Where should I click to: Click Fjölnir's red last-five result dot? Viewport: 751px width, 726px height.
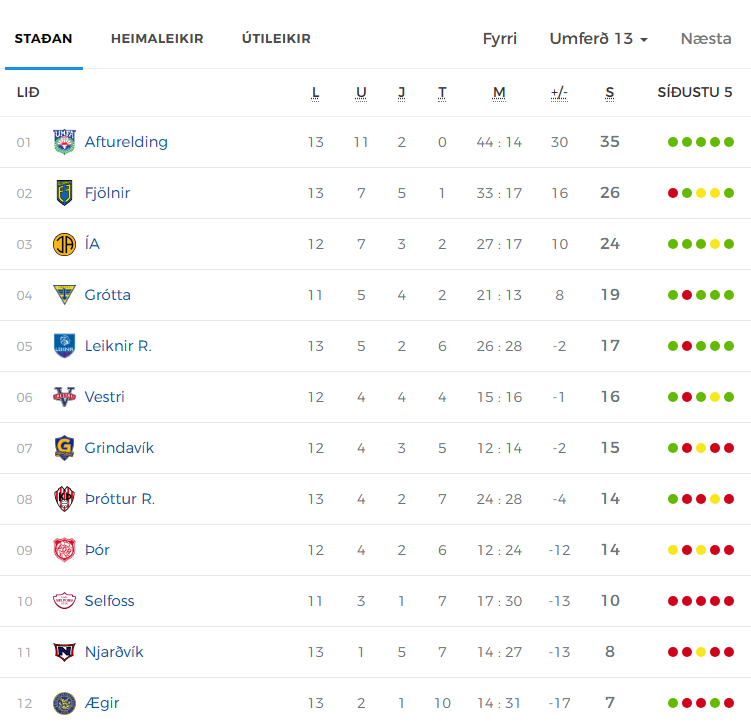click(673, 193)
